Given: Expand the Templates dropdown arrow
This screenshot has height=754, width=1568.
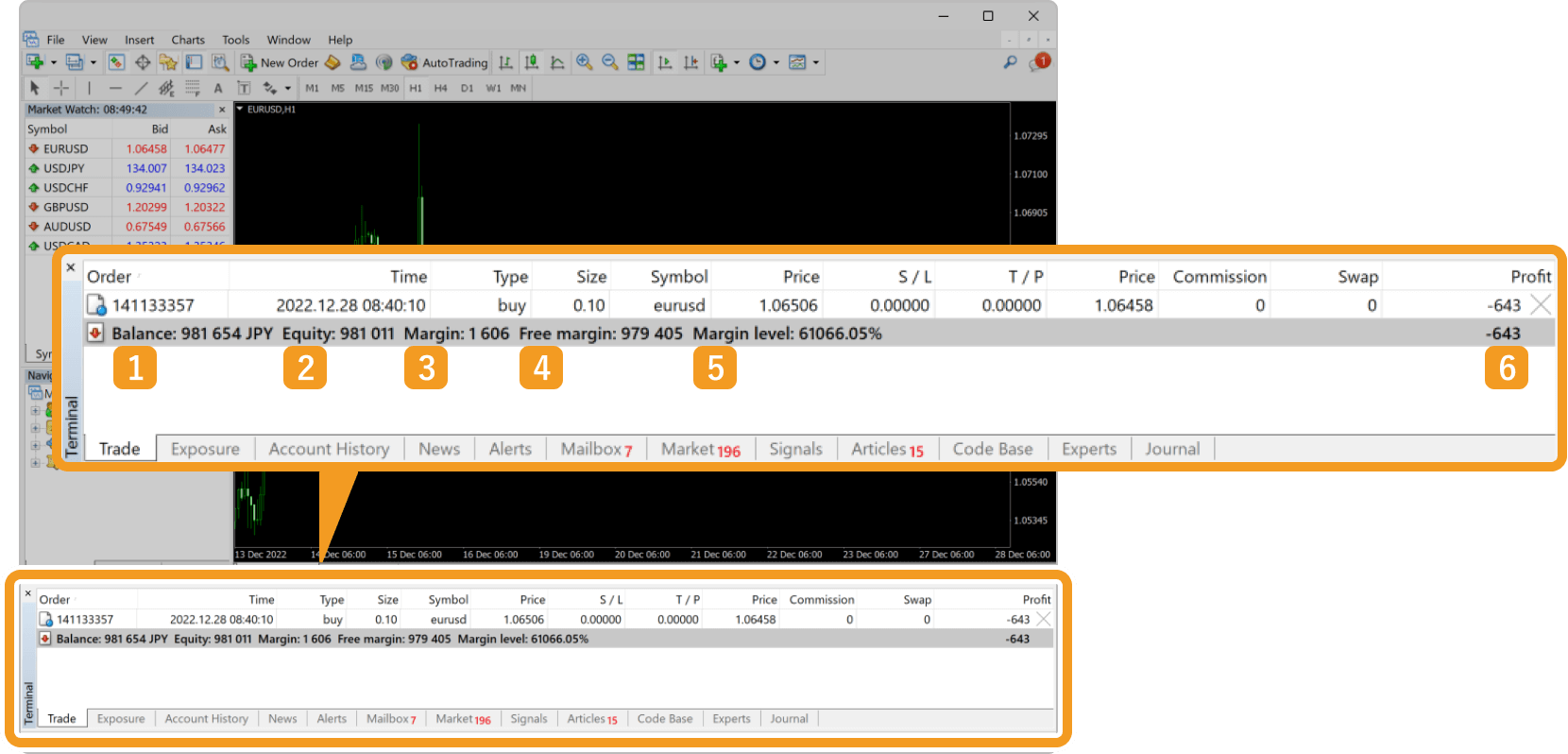Looking at the screenshot, I should 816,62.
